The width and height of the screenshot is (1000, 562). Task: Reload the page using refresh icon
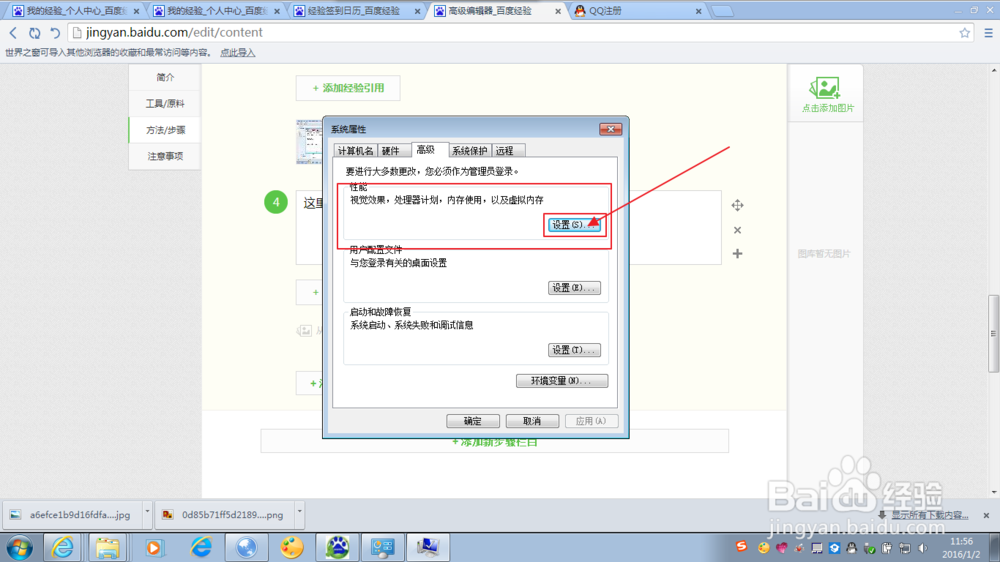click(x=34, y=33)
